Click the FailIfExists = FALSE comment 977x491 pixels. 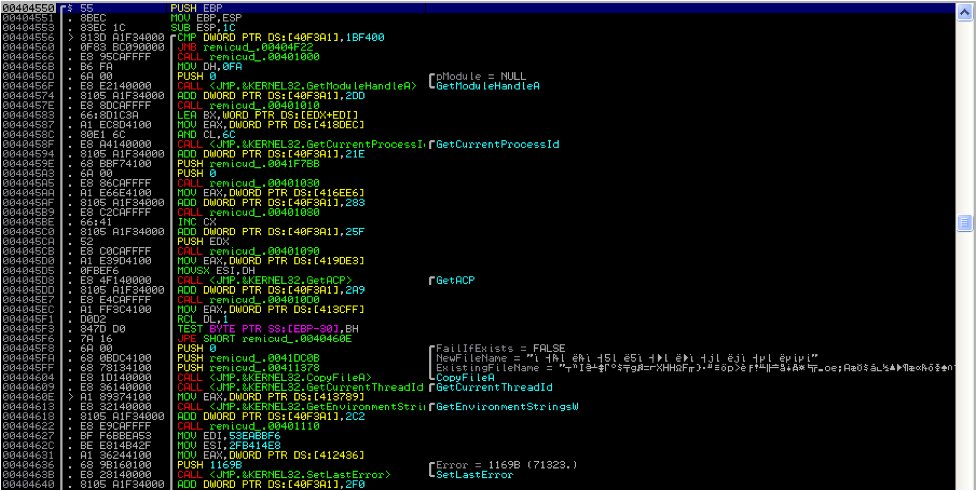click(500, 348)
